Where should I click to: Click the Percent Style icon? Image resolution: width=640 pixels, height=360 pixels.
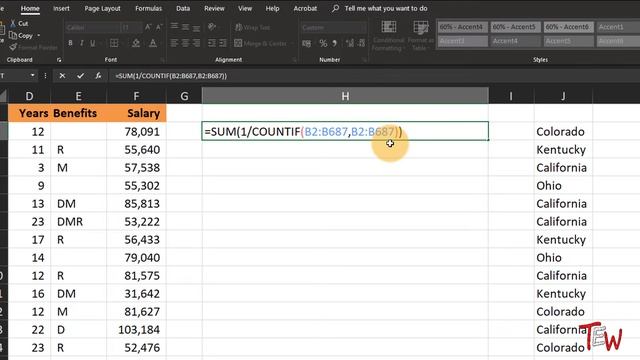coord(323,43)
